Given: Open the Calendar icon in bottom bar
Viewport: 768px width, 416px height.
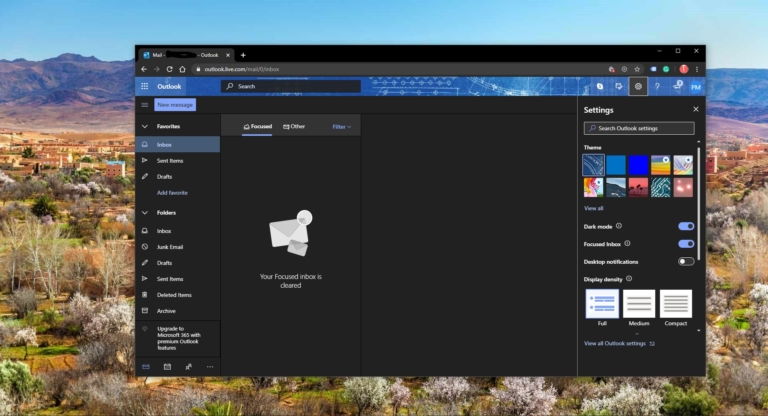Looking at the screenshot, I should 167,367.
